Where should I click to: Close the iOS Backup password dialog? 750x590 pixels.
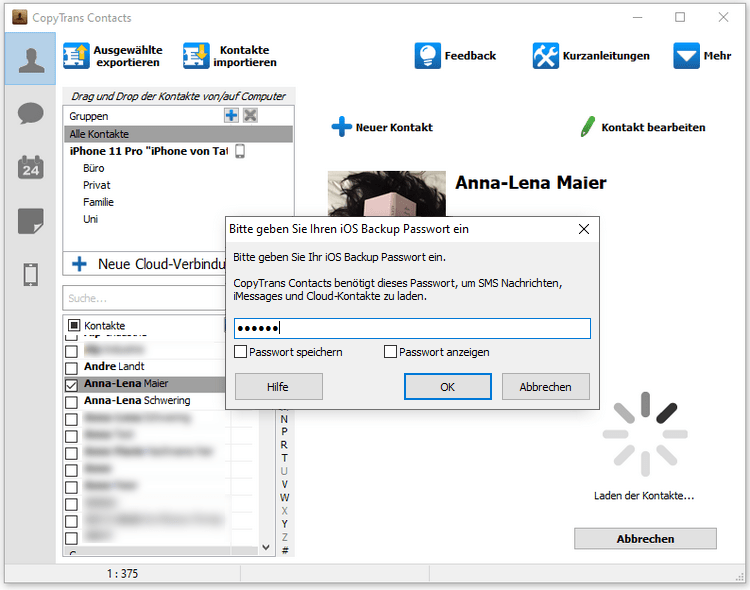(584, 229)
